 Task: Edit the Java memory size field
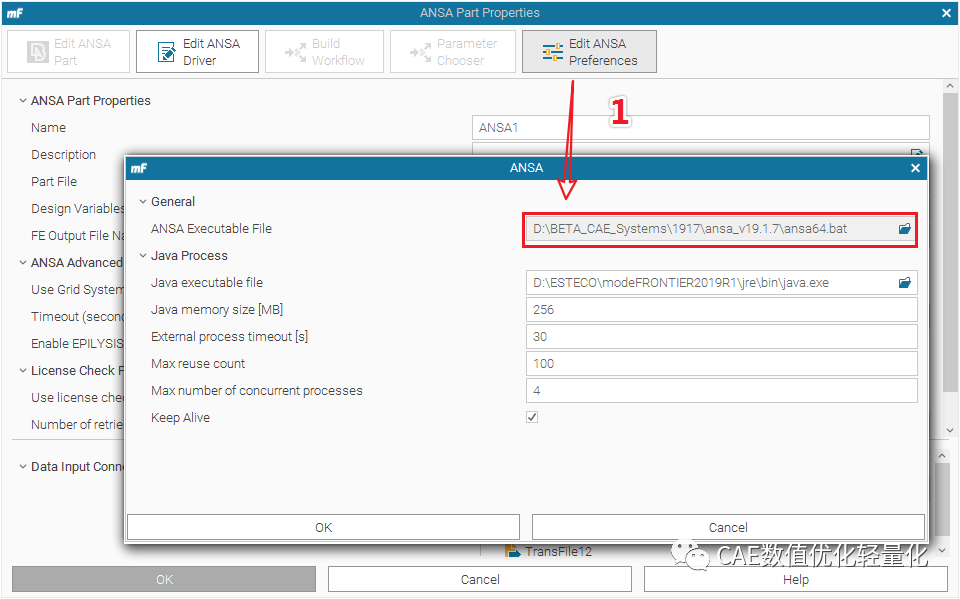(x=721, y=310)
